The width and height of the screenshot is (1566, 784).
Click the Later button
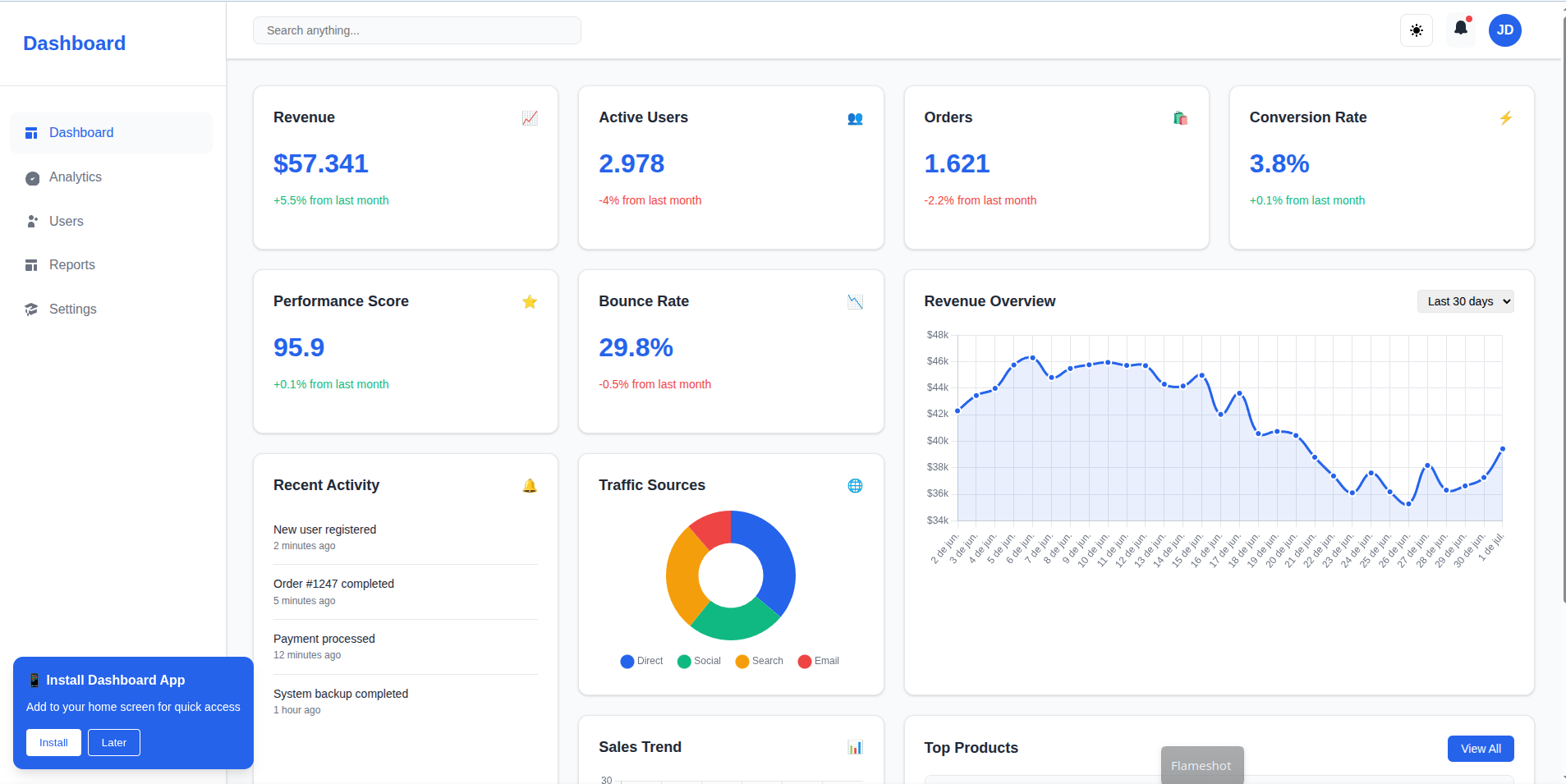114,742
